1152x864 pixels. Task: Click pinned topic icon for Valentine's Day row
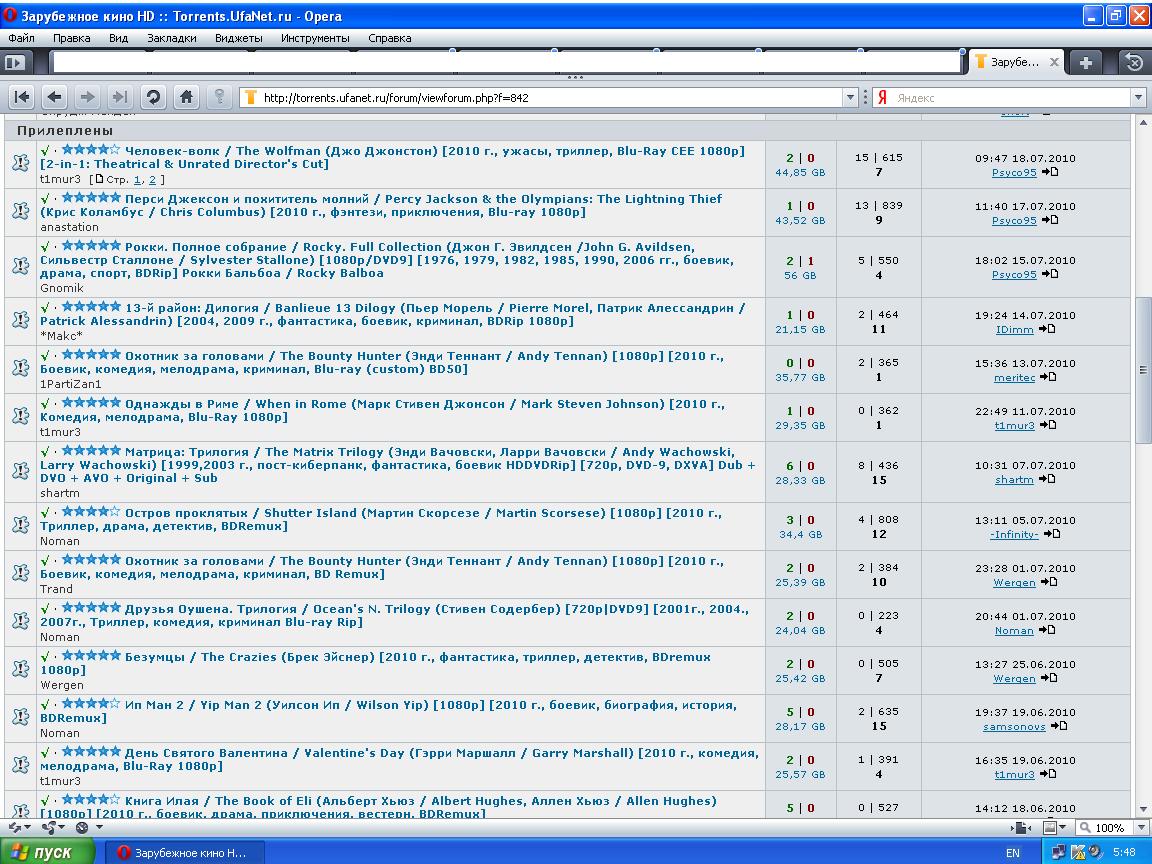tap(21, 766)
